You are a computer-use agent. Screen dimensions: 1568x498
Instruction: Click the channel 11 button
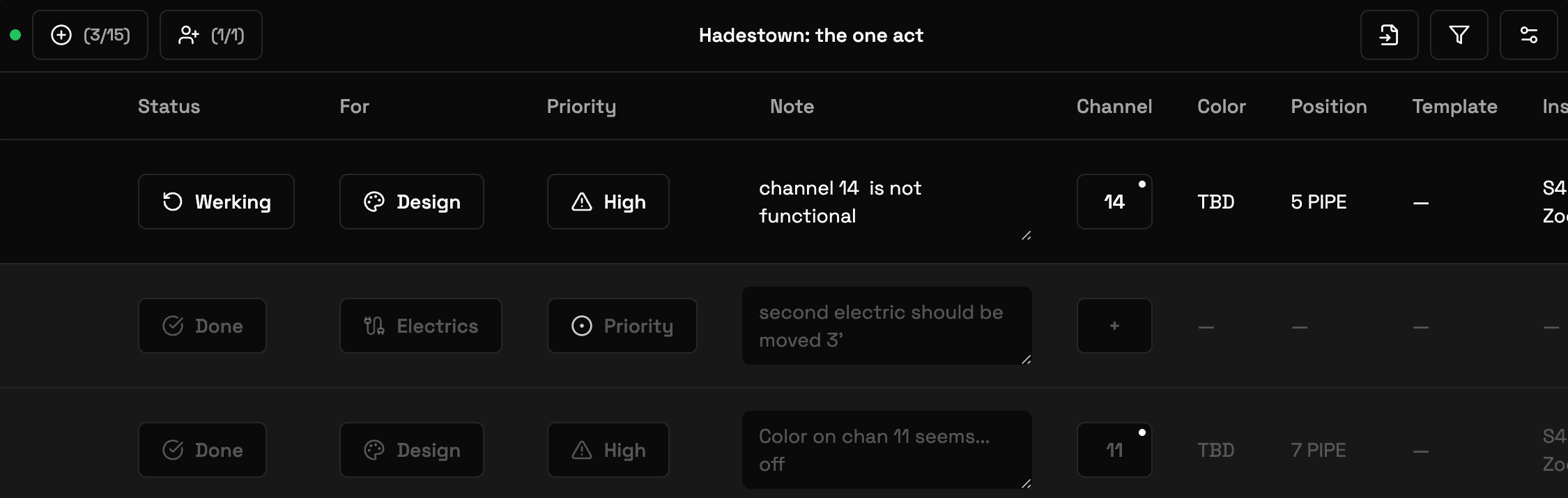pyautogui.click(x=1114, y=450)
